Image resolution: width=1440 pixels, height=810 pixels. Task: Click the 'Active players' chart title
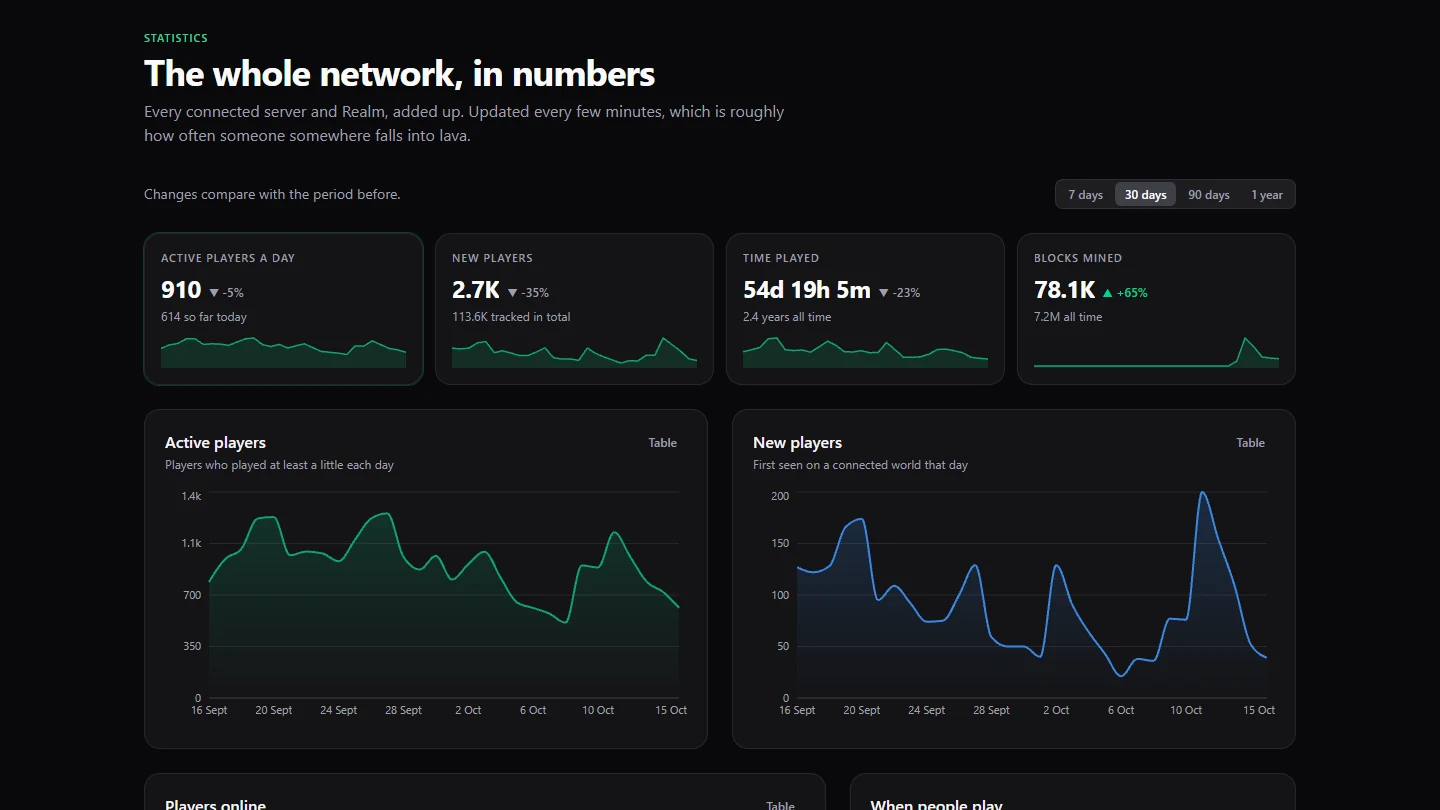pos(215,443)
